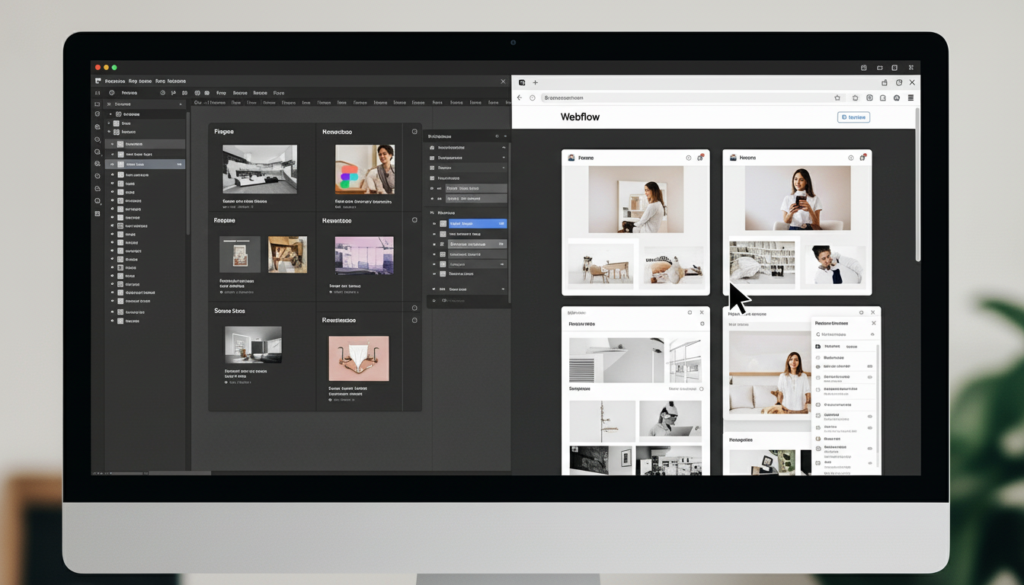Image resolution: width=1024 pixels, height=585 pixels.
Task: Click the bookmark star in the address bar
Action: tap(837, 98)
